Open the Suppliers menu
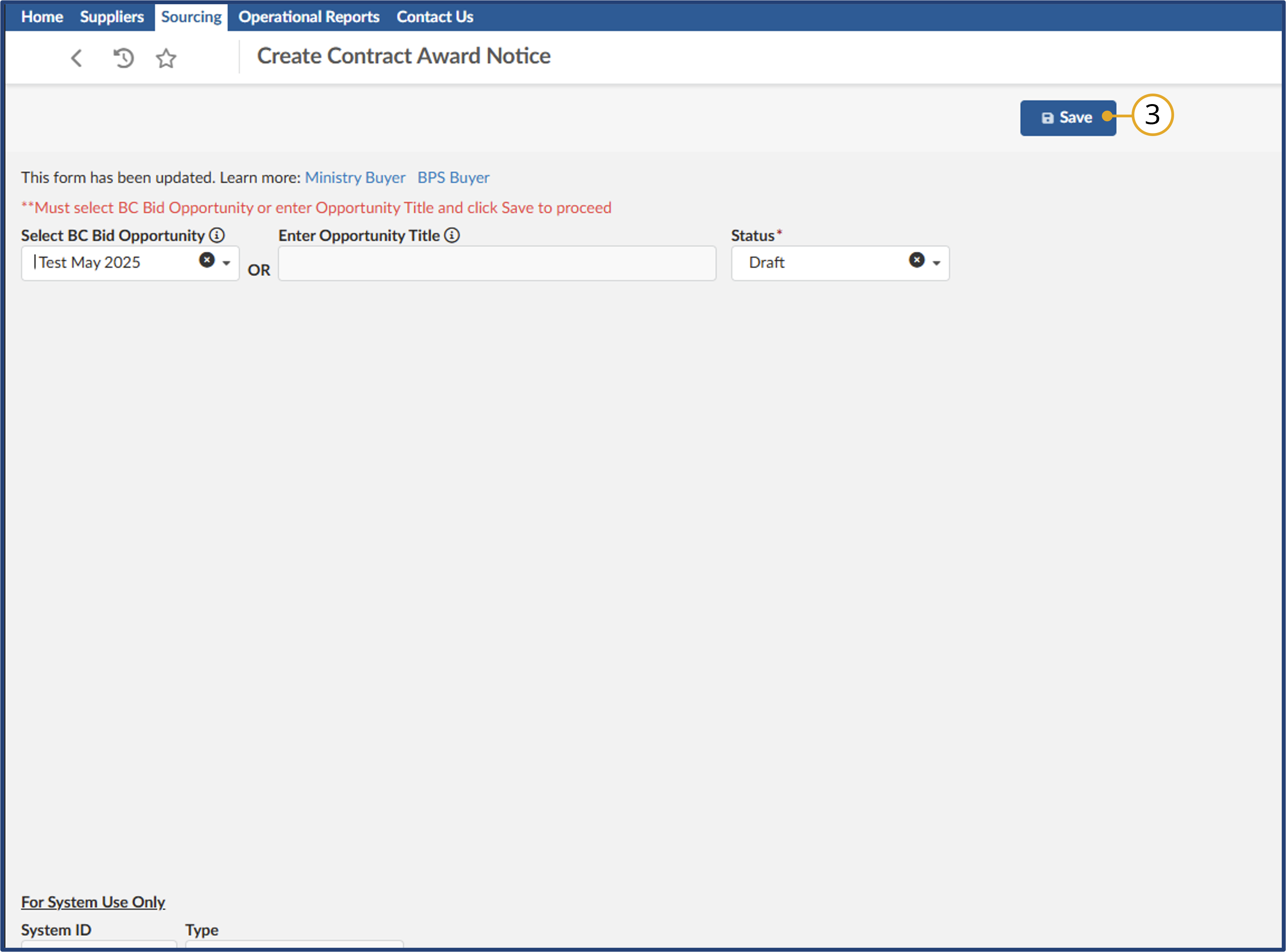Viewport: 1286px width, 952px height. pos(112,17)
